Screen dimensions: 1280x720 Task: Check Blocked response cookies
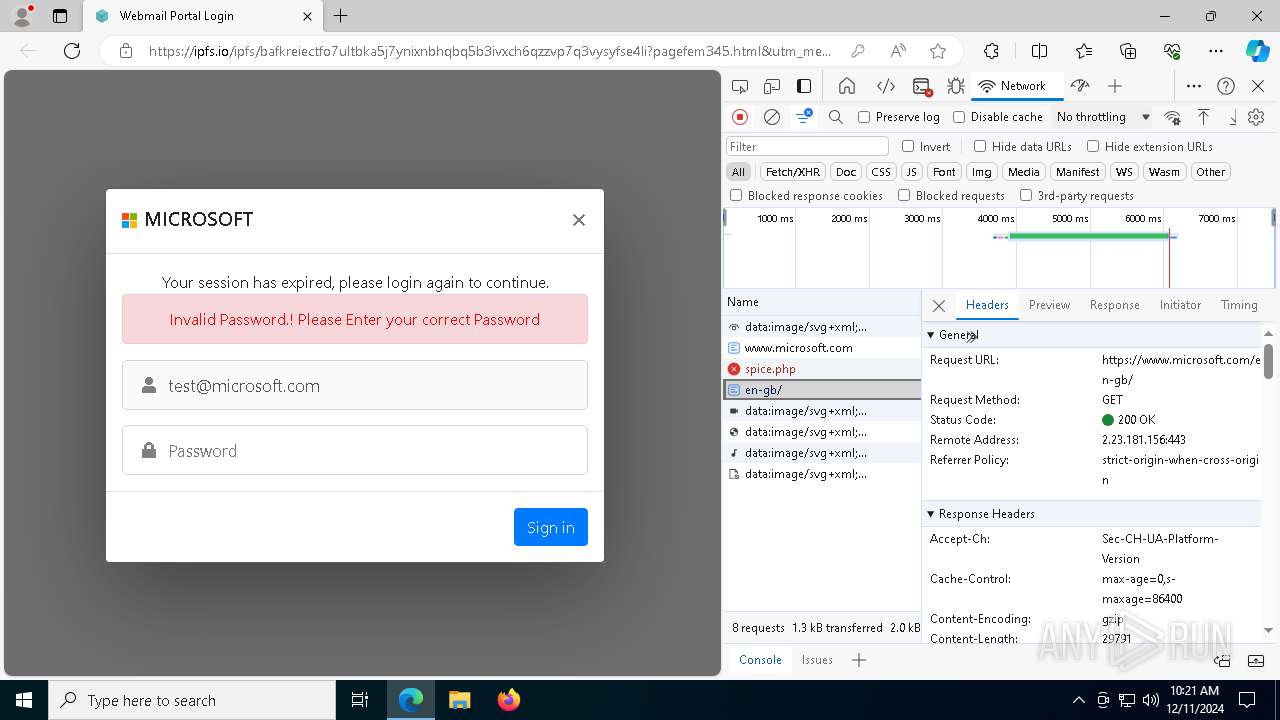(x=736, y=196)
